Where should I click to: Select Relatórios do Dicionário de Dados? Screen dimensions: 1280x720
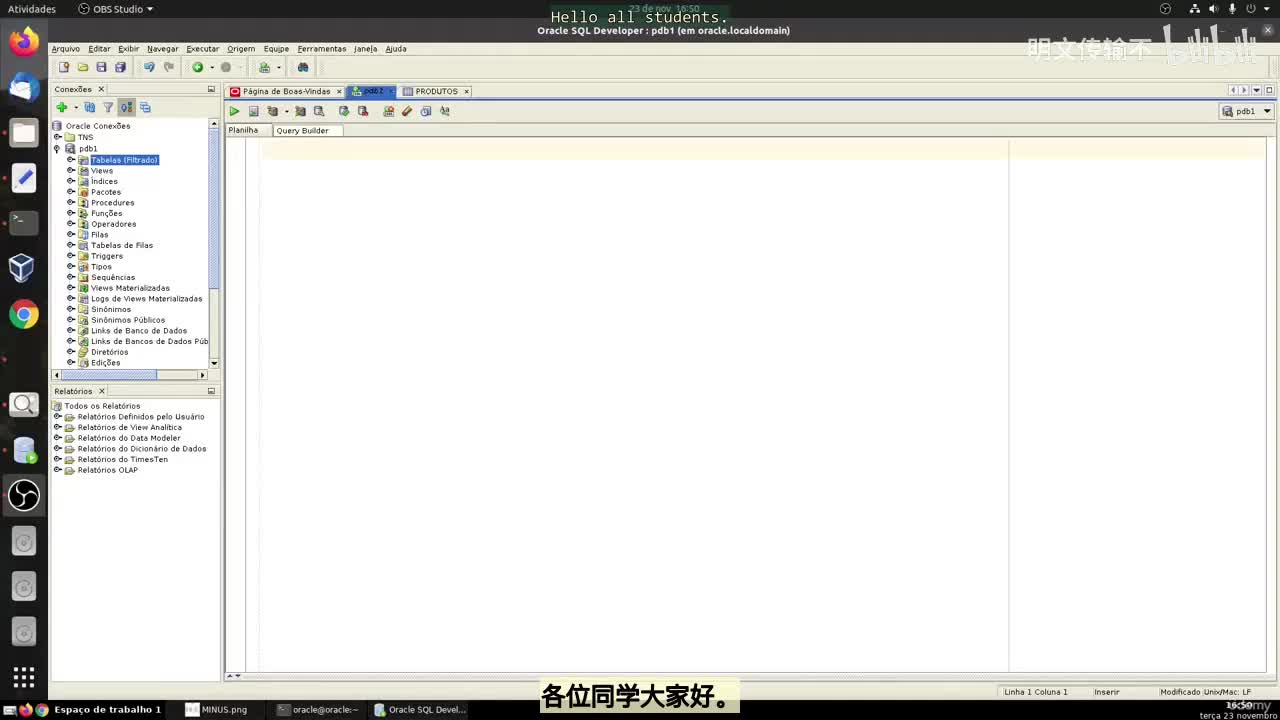pos(142,449)
